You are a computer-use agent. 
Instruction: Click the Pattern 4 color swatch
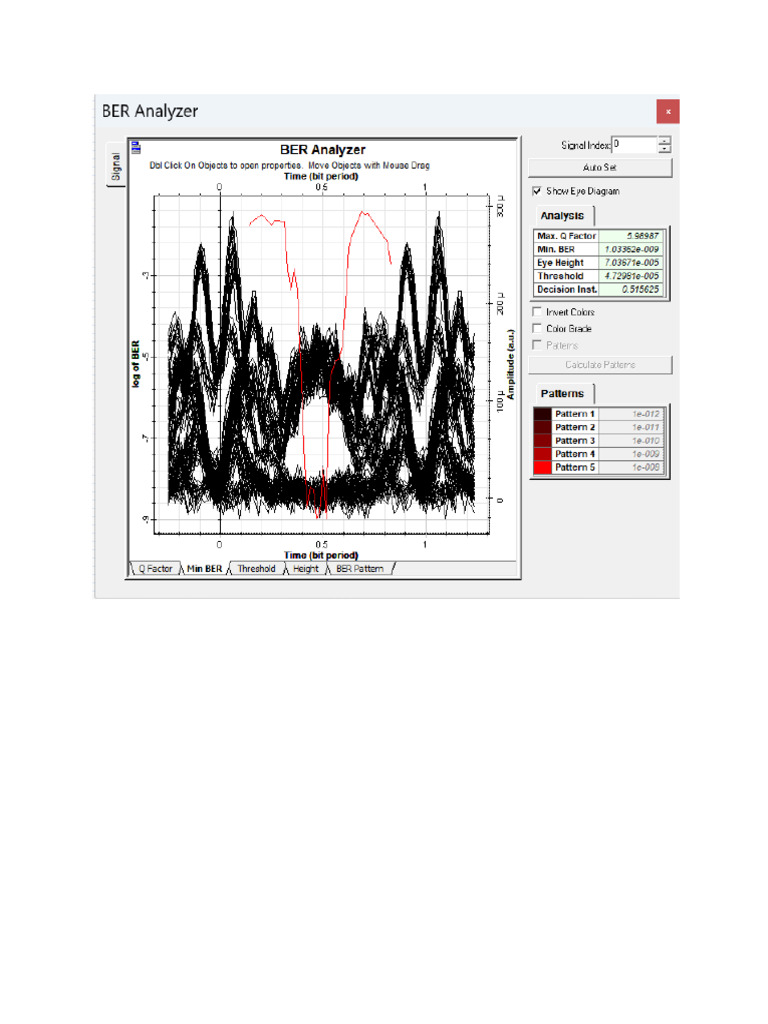pyautogui.click(x=543, y=454)
